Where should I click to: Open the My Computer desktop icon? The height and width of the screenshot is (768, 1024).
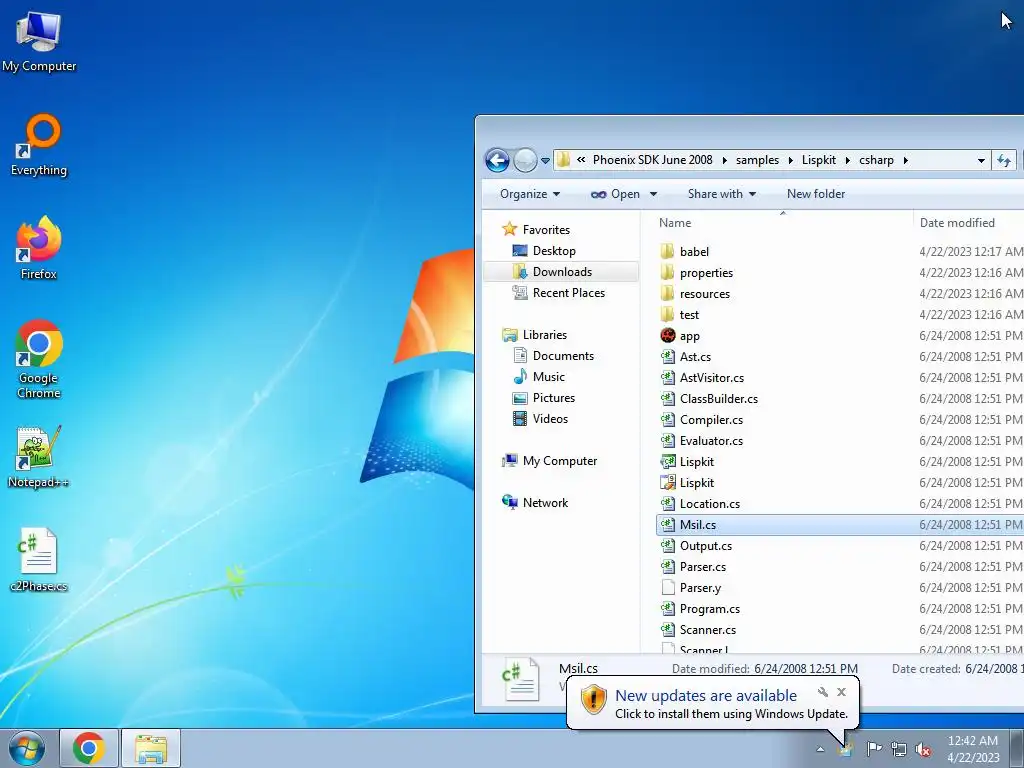pyautogui.click(x=39, y=42)
